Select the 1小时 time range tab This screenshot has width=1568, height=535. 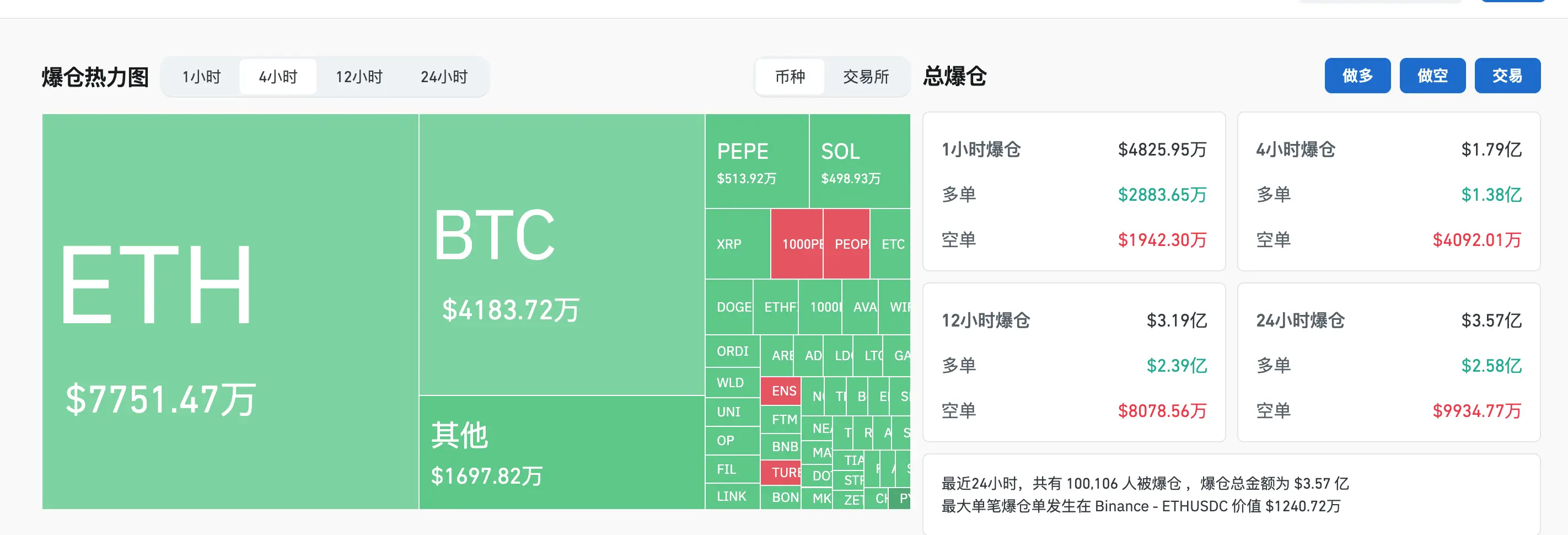201,77
